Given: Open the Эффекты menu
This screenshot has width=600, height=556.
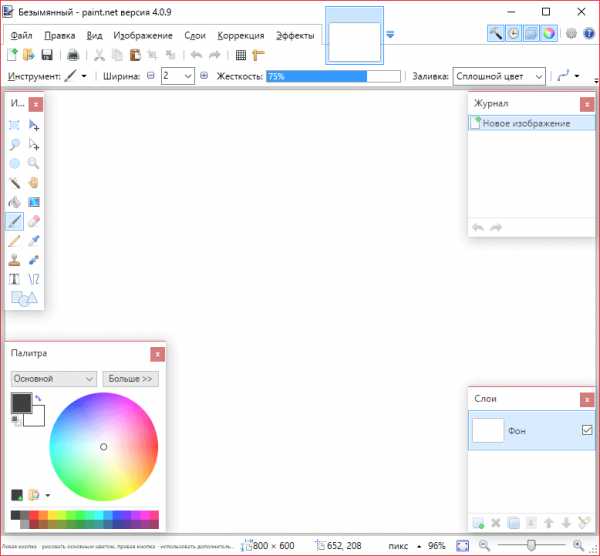Looking at the screenshot, I should tap(295, 36).
